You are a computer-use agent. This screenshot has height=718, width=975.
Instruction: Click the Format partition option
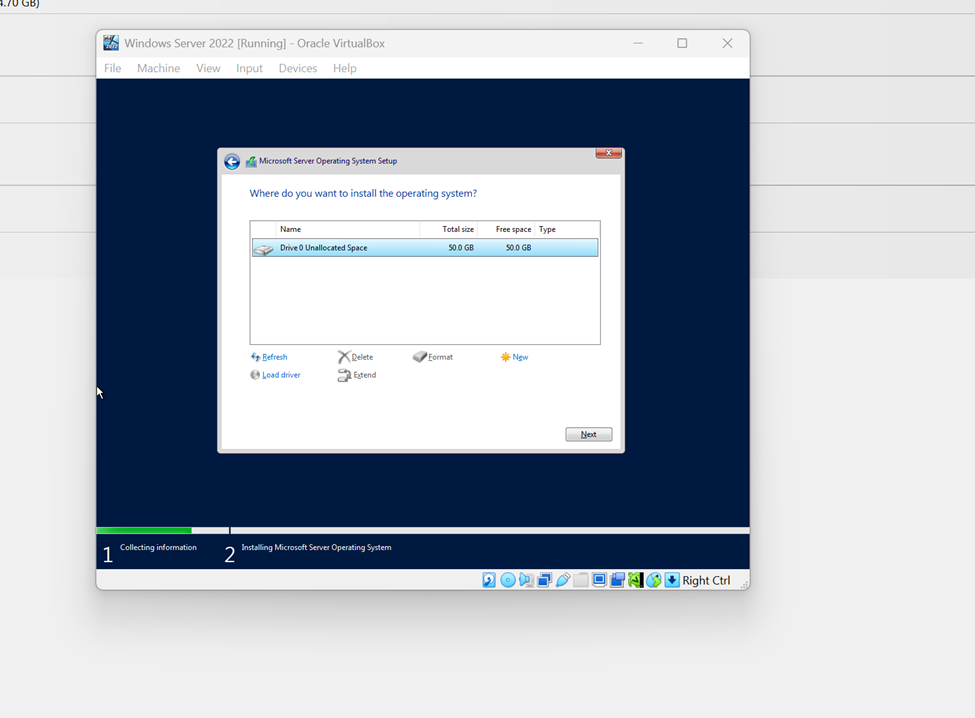point(433,357)
